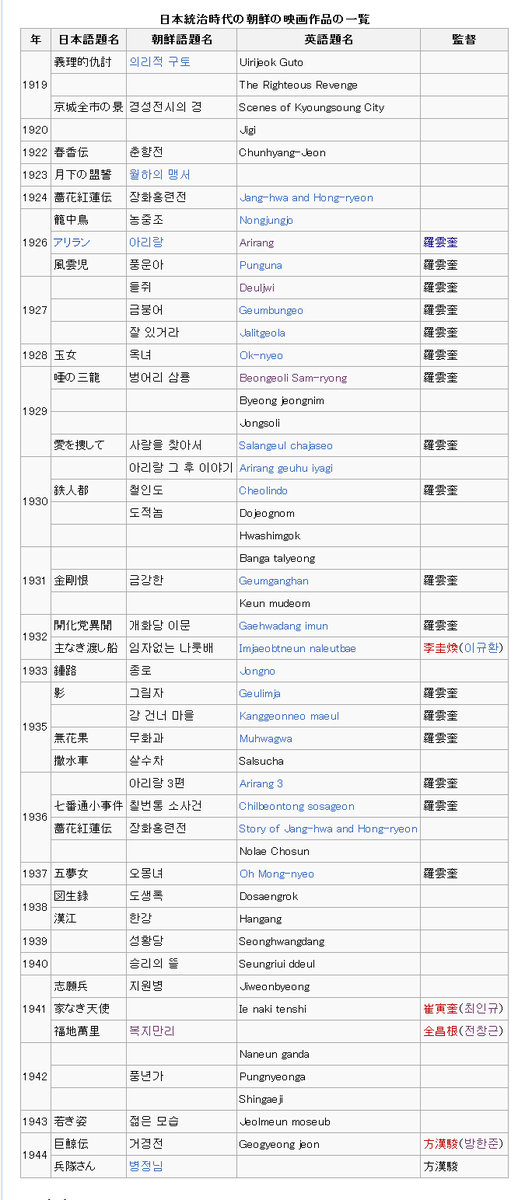This screenshot has width=532, height=1200.
Task: Open the Nongjungjo link
Action: (266, 220)
